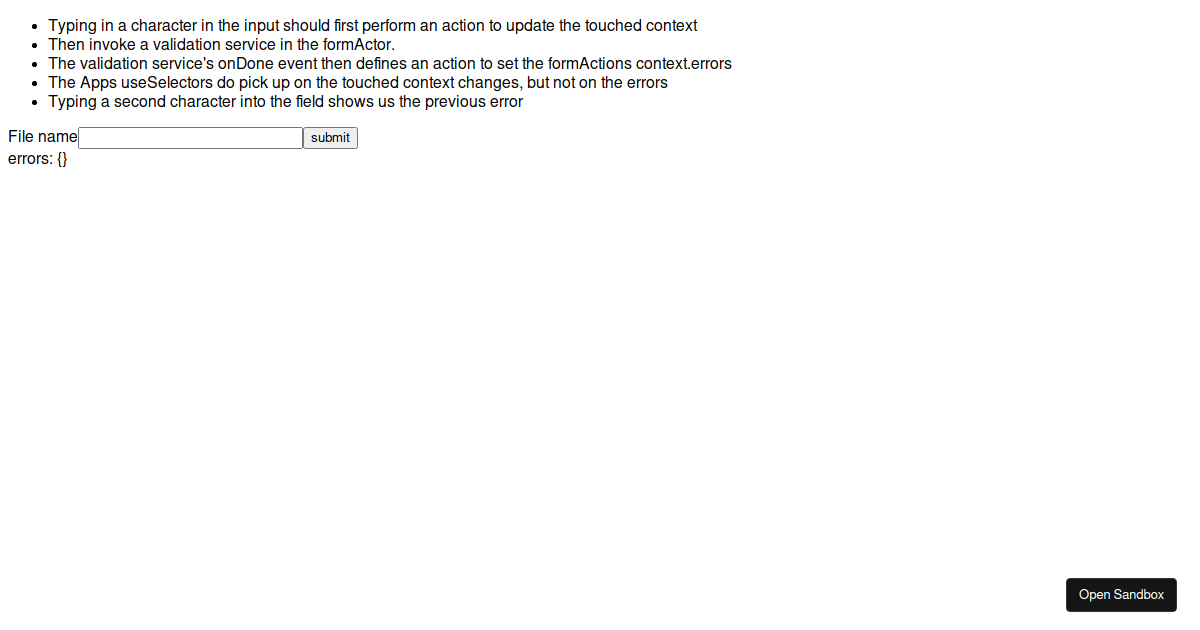Viewport: 1200px width, 630px height.
Task: Click the bullet about Apps useSelectors
Action: tap(358, 83)
